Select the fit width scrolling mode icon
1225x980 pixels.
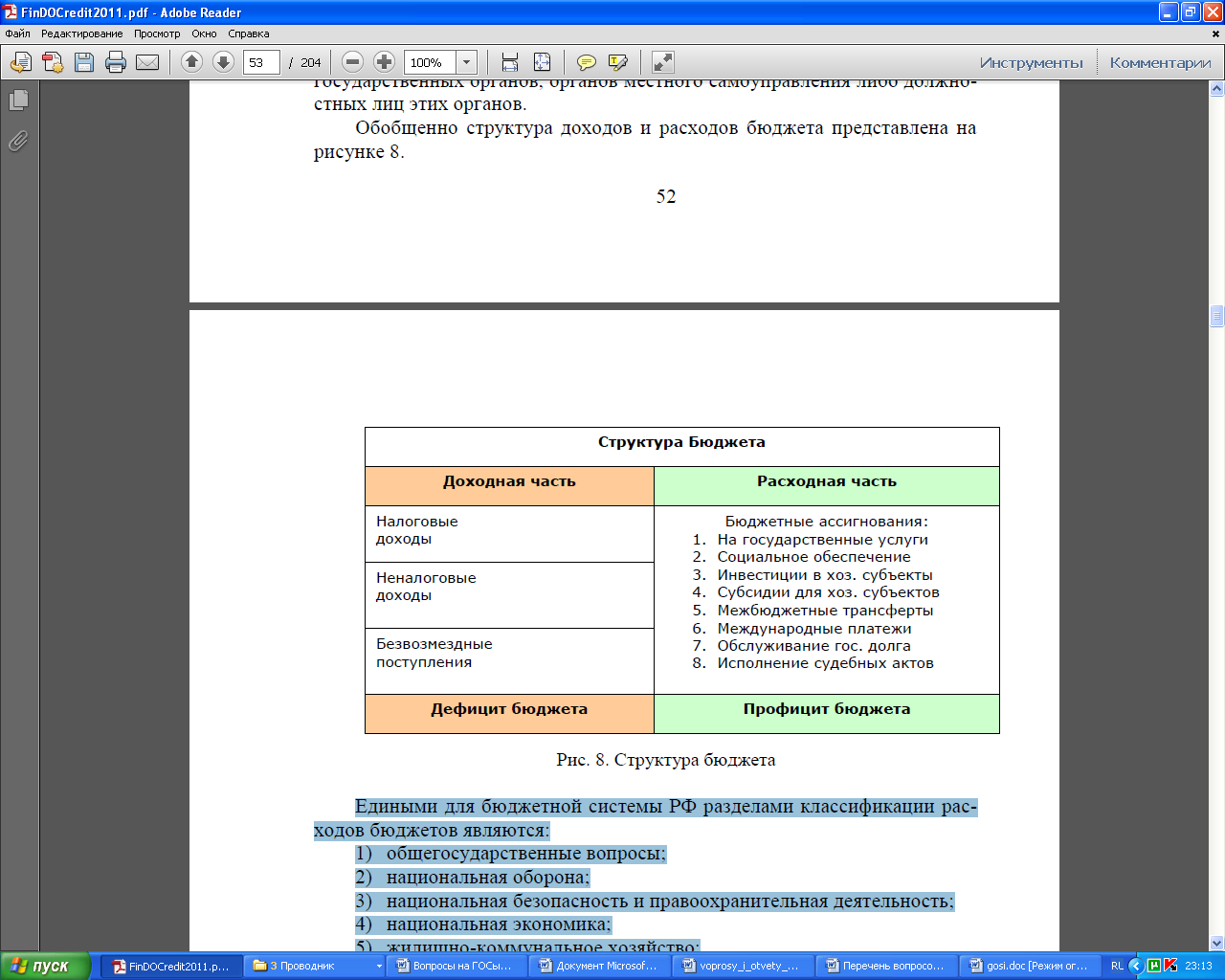(510, 62)
